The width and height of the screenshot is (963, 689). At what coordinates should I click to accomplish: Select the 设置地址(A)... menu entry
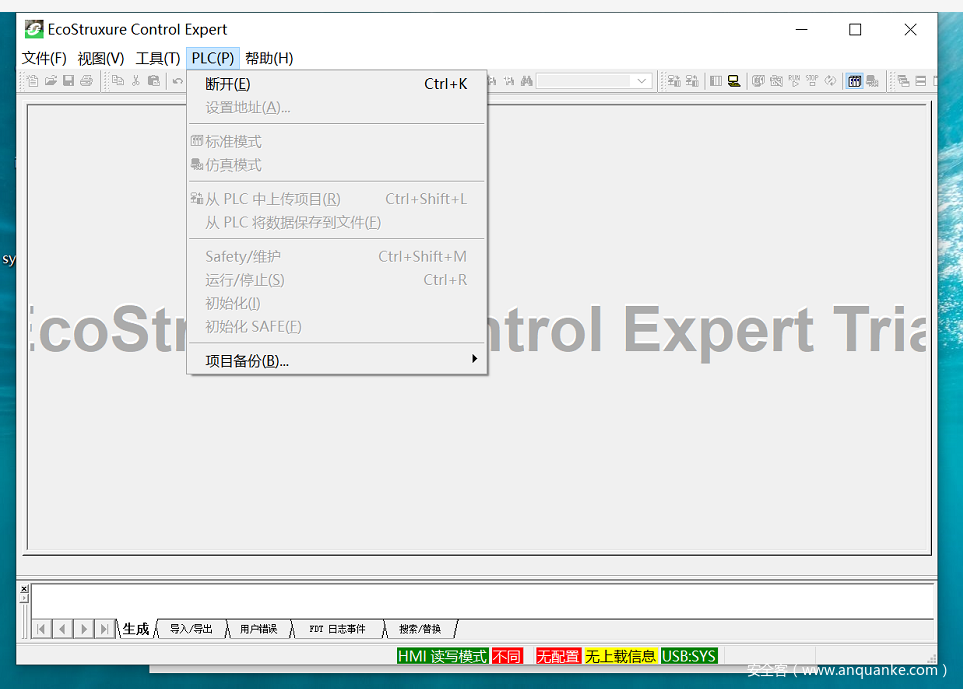[337, 107]
